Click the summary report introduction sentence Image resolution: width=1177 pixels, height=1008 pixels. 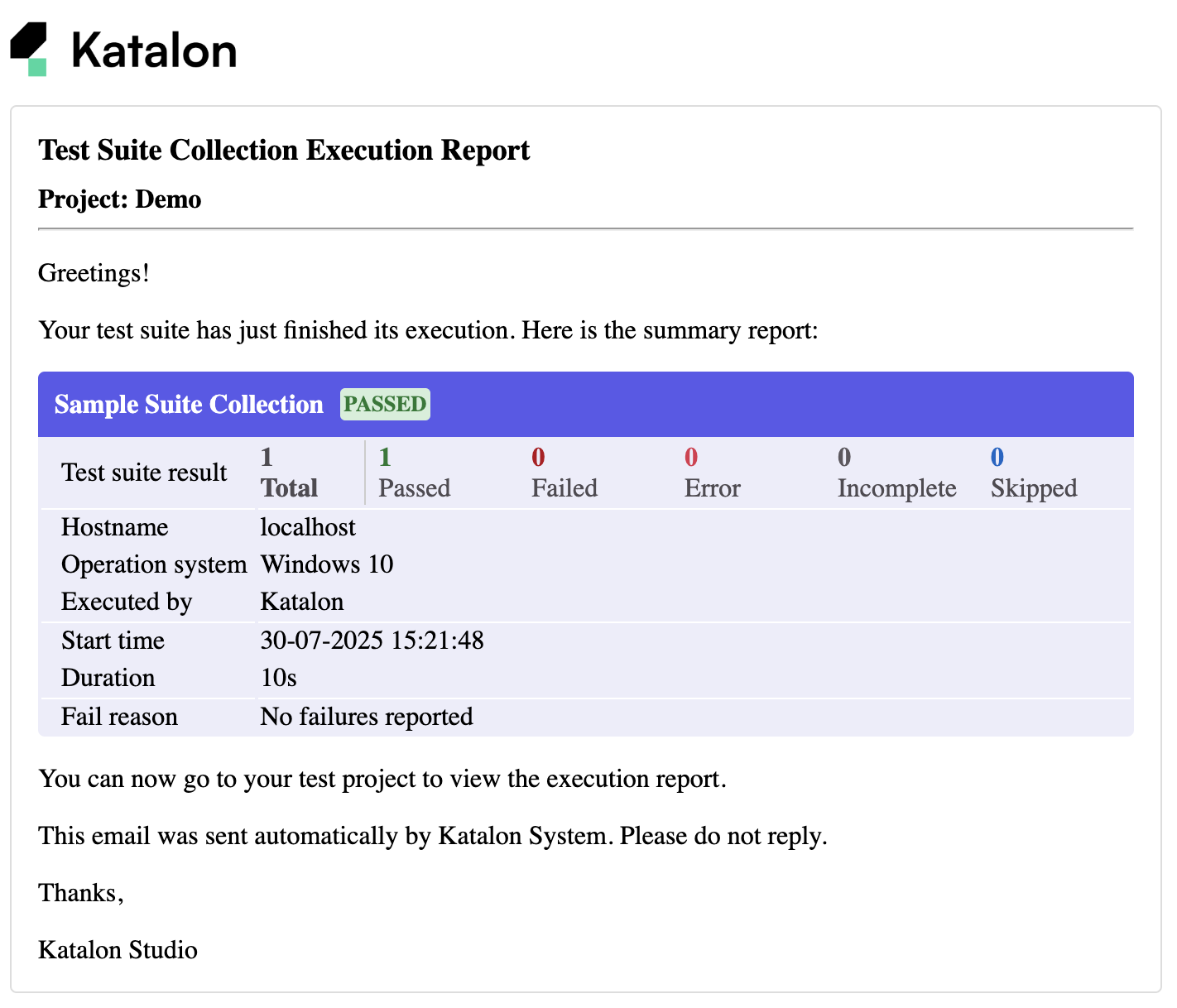pos(428,330)
